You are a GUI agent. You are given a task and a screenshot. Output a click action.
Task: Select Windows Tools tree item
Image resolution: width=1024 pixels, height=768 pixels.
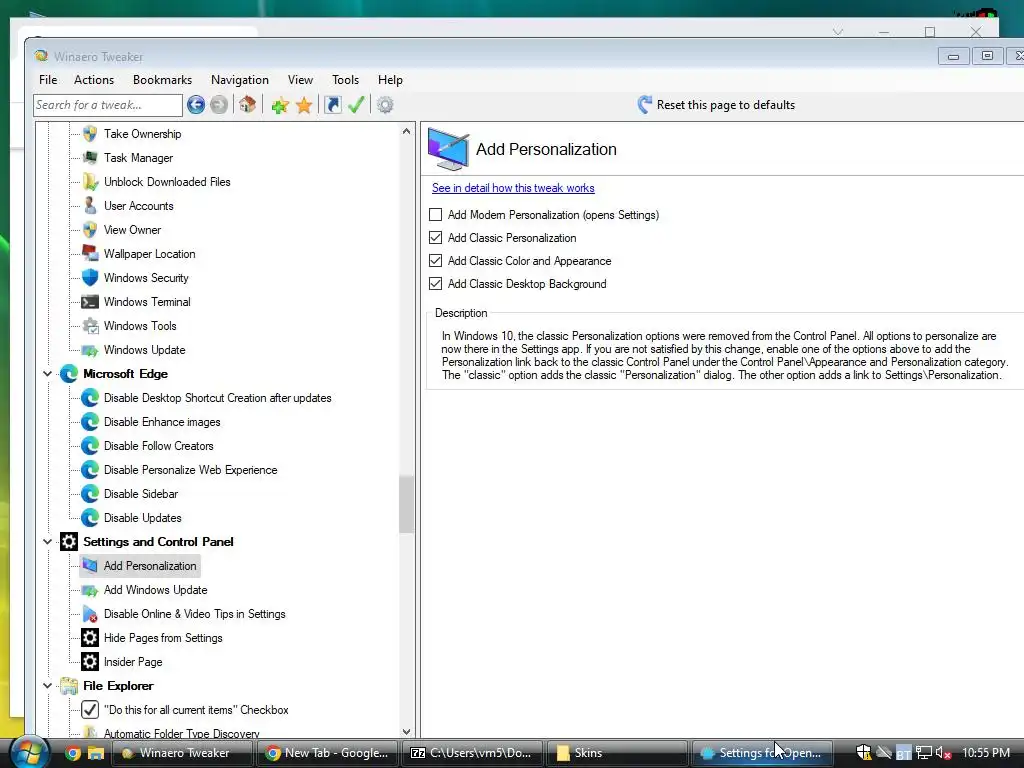point(140,326)
